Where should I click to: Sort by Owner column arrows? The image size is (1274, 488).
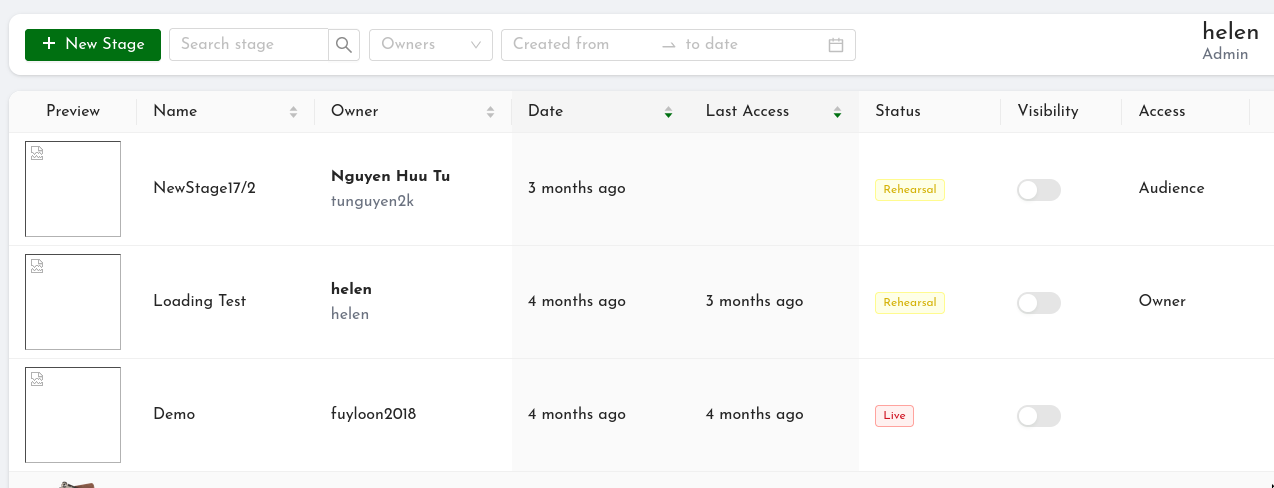(490, 112)
